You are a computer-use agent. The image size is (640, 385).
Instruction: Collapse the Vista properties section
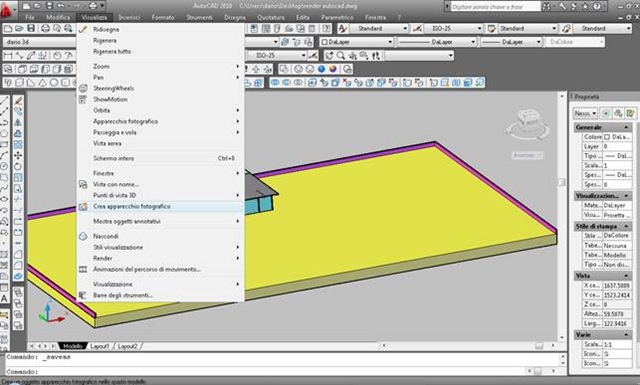[x=627, y=276]
